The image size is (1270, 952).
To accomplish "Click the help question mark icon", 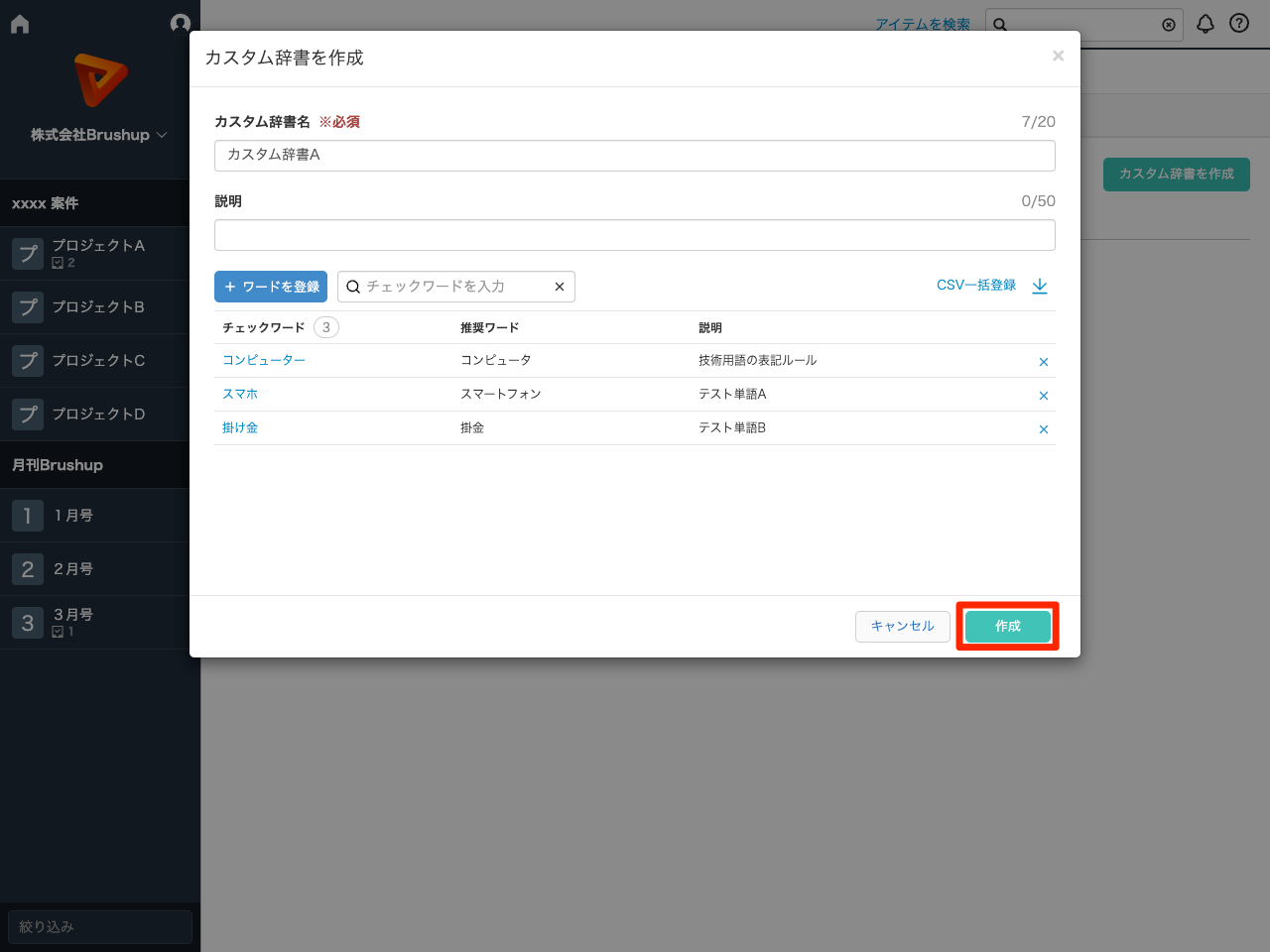I will 1239,24.
